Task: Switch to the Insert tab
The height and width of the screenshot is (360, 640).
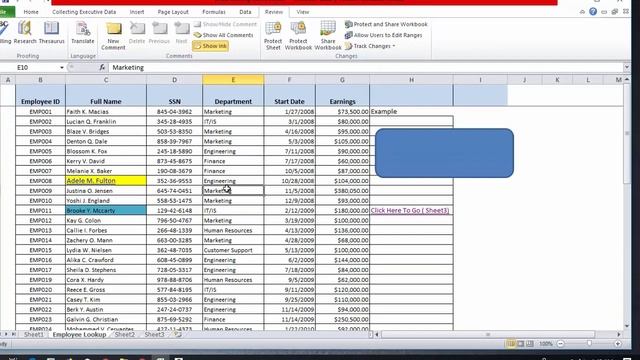Action: point(137,12)
